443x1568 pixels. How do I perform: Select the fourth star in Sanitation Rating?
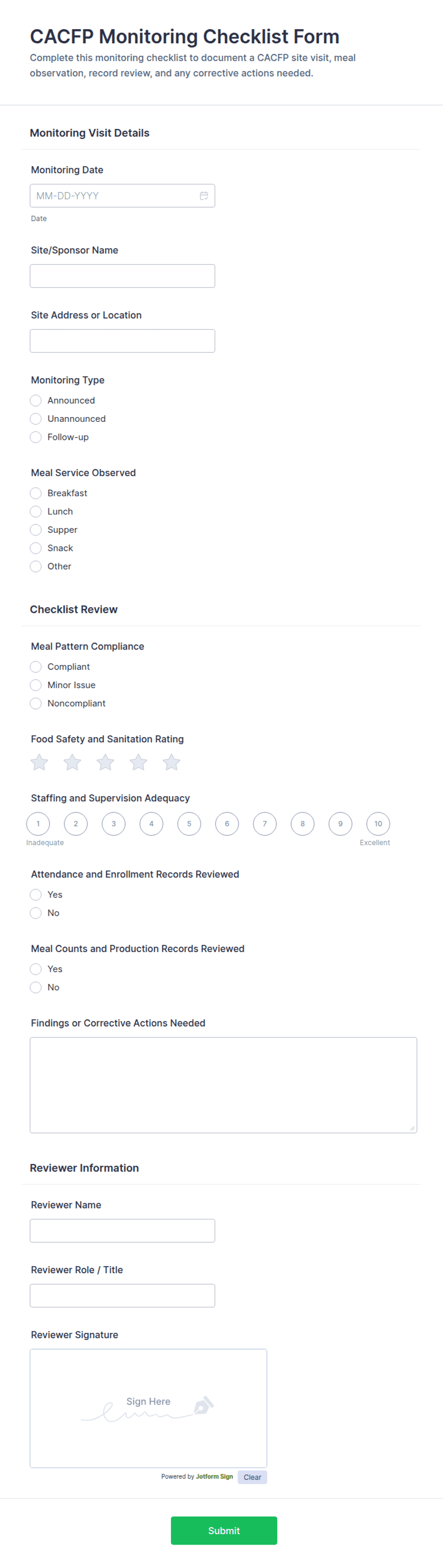(139, 762)
